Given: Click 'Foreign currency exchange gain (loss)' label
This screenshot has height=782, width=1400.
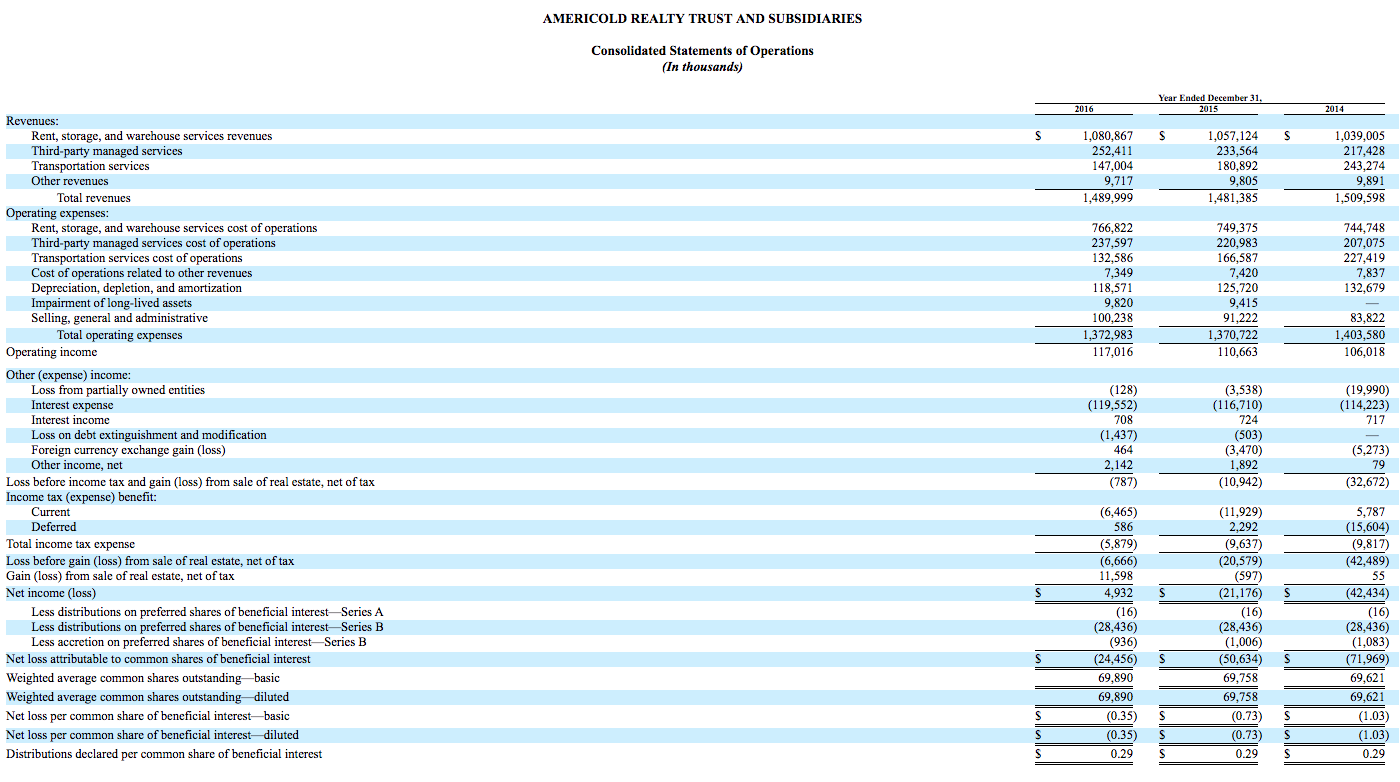Looking at the screenshot, I should 128,450.
